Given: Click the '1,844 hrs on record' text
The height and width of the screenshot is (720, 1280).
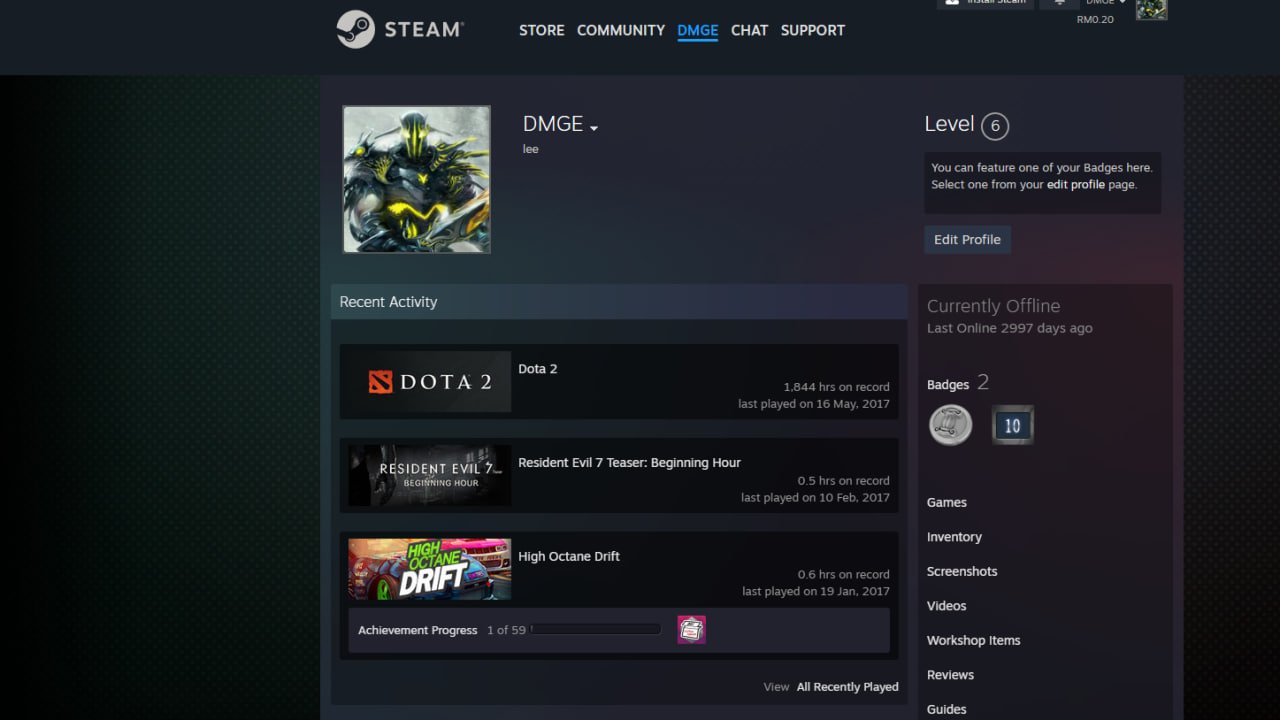Looking at the screenshot, I should [836, 387].
